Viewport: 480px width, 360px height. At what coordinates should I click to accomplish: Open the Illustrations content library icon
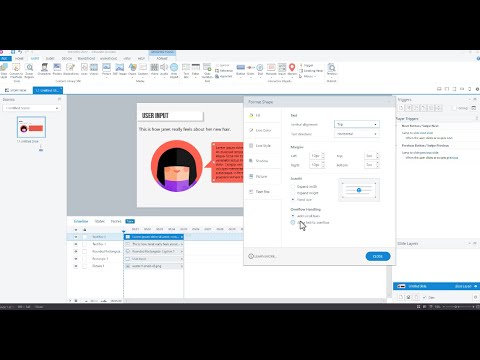pos(70,69)
